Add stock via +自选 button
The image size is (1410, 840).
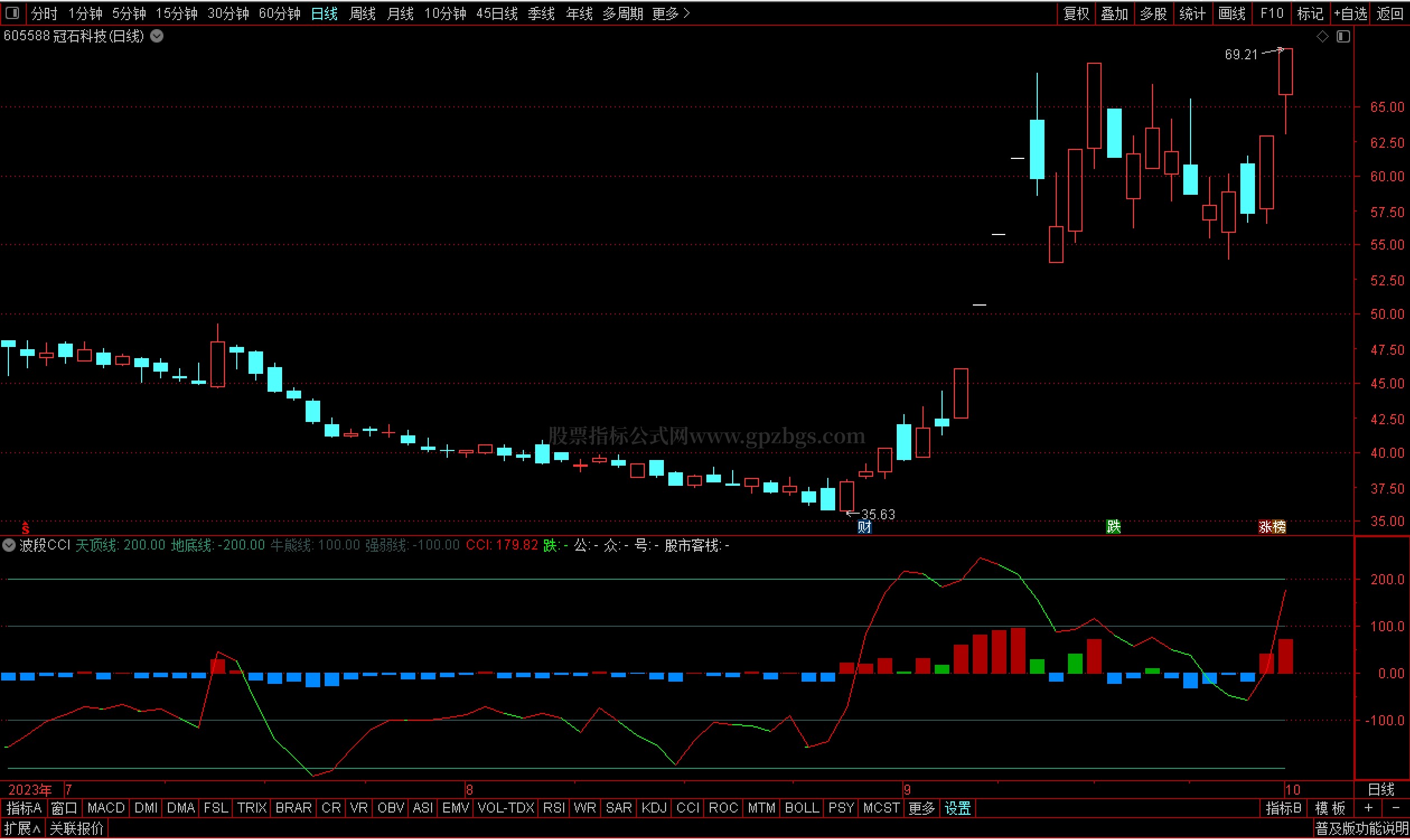[x=1351, y=13]
